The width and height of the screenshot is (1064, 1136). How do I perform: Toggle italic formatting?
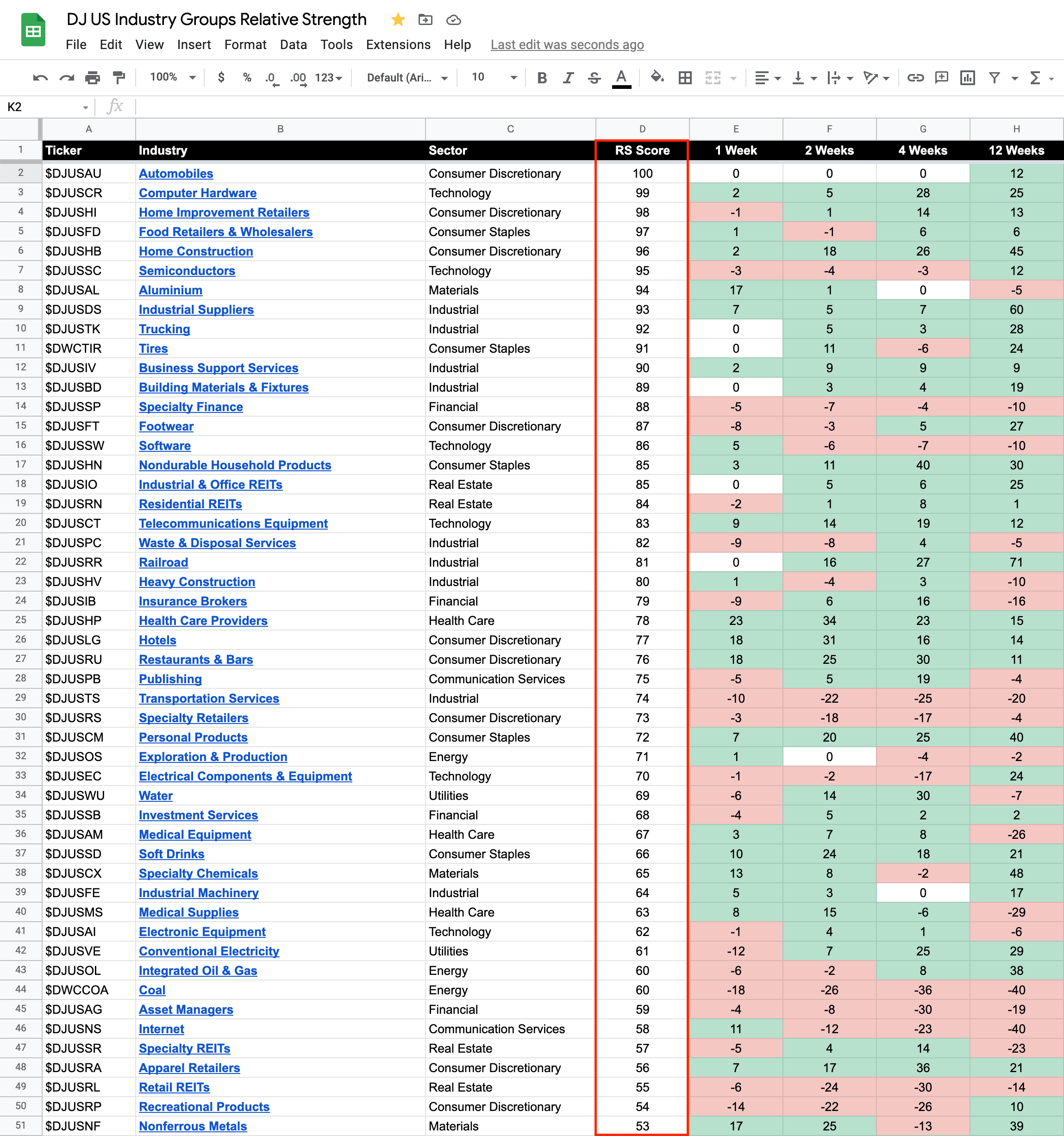coord(568,78)
